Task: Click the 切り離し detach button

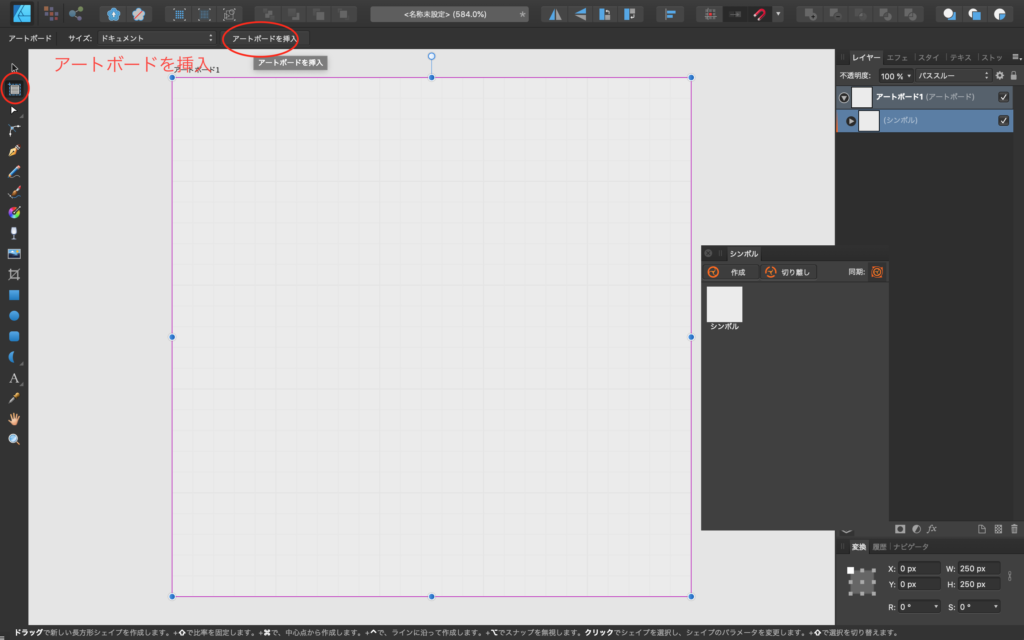Action: 789,272
